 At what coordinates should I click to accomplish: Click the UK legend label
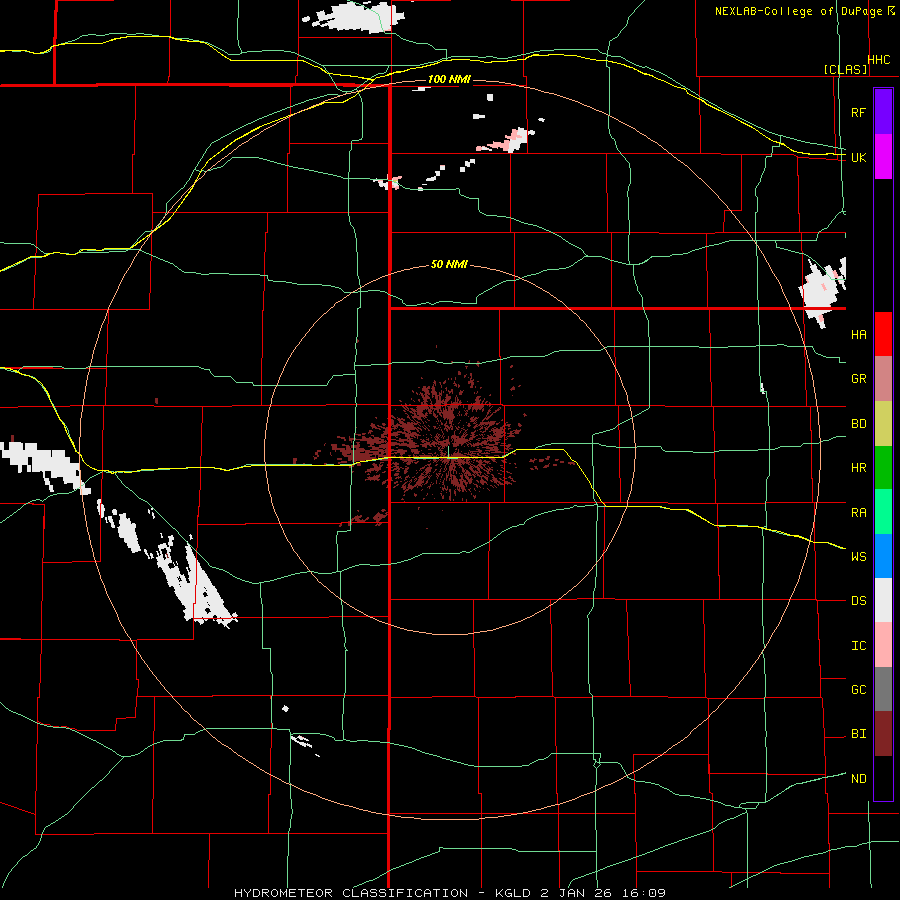[x=858, y=157]
